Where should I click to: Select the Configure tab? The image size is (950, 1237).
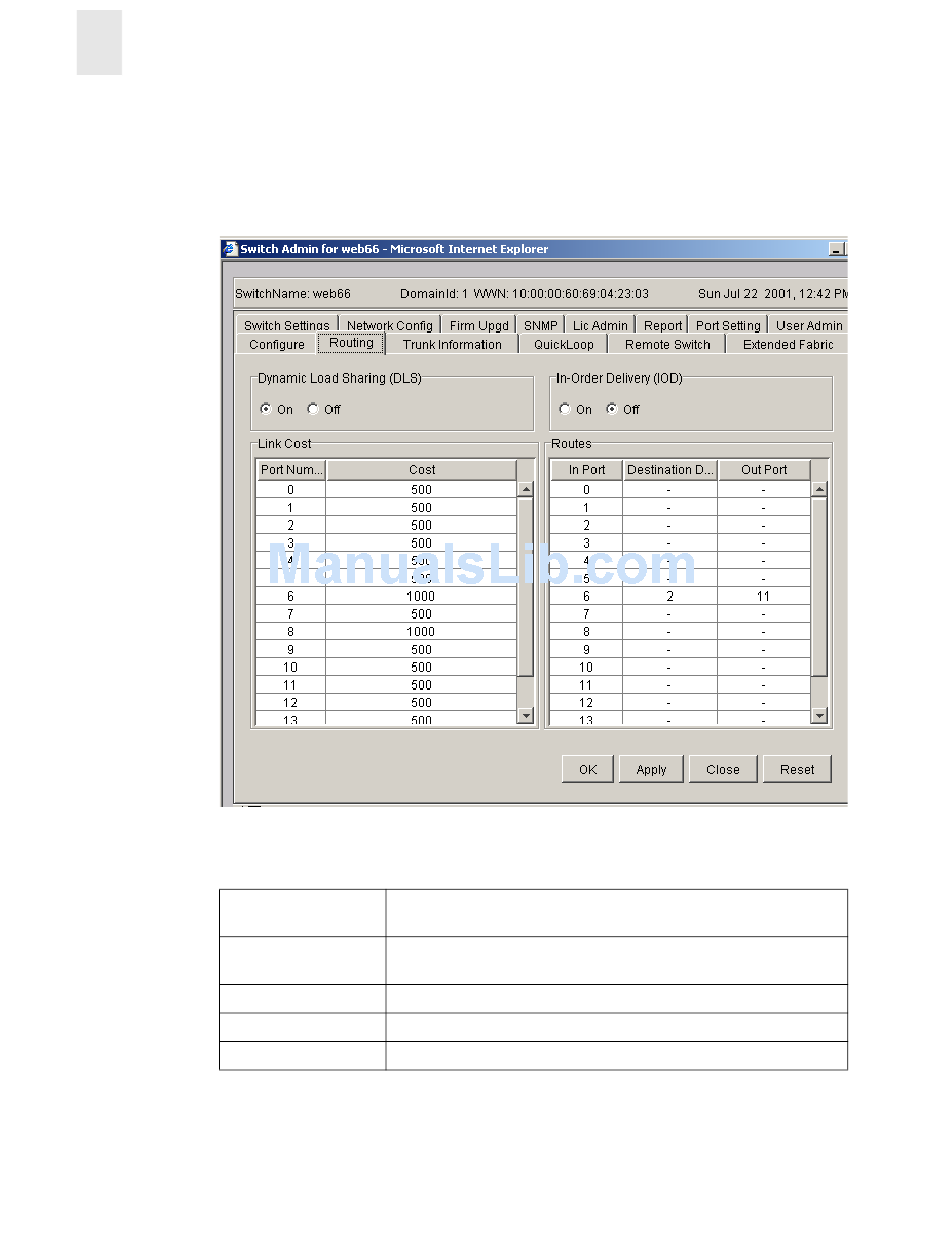pos(277,344)
